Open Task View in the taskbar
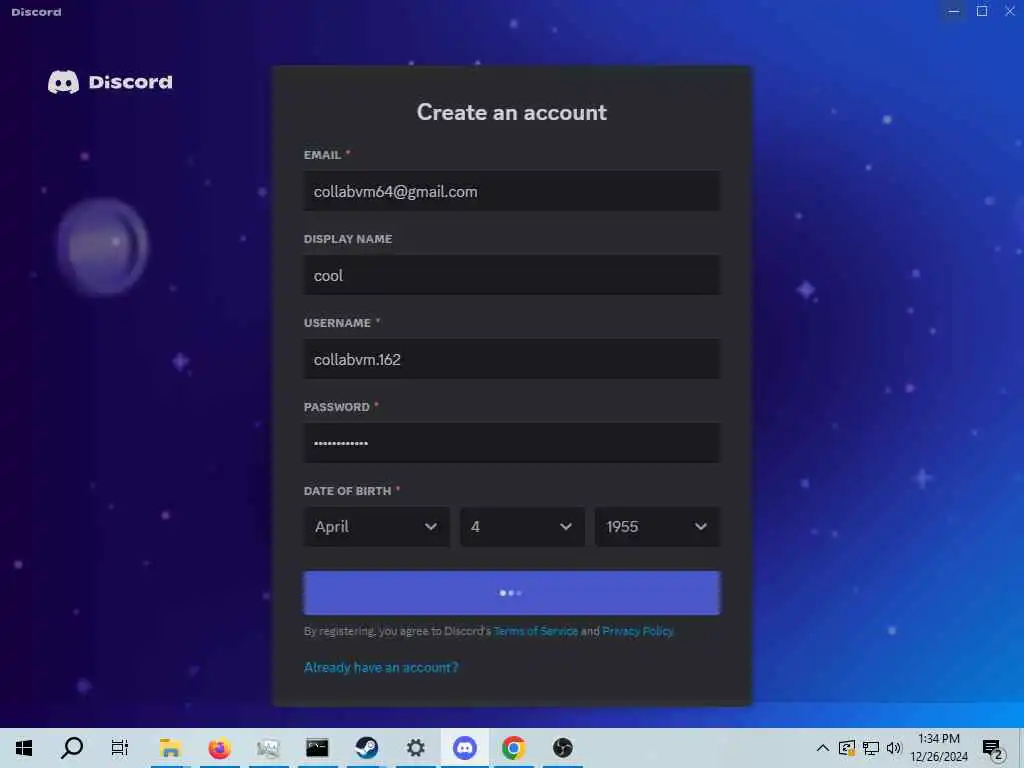Viewport: 1024px width, 768px height. coord(120,748)
